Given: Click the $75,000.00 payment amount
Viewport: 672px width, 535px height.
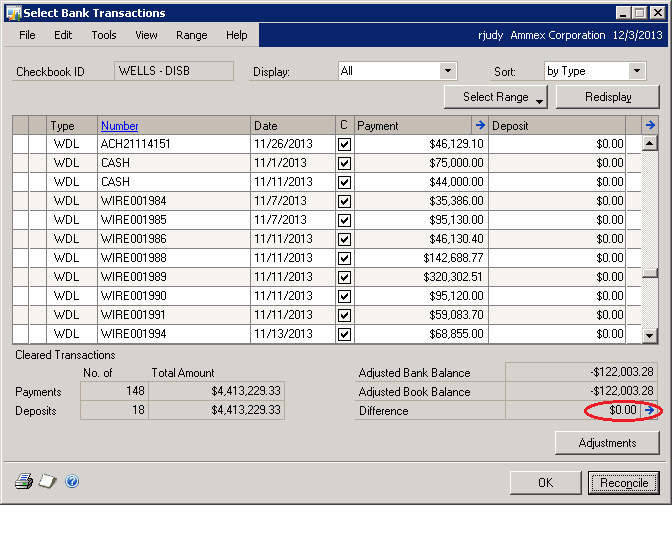Looking at the screenshot, I should tap(456, 162).
